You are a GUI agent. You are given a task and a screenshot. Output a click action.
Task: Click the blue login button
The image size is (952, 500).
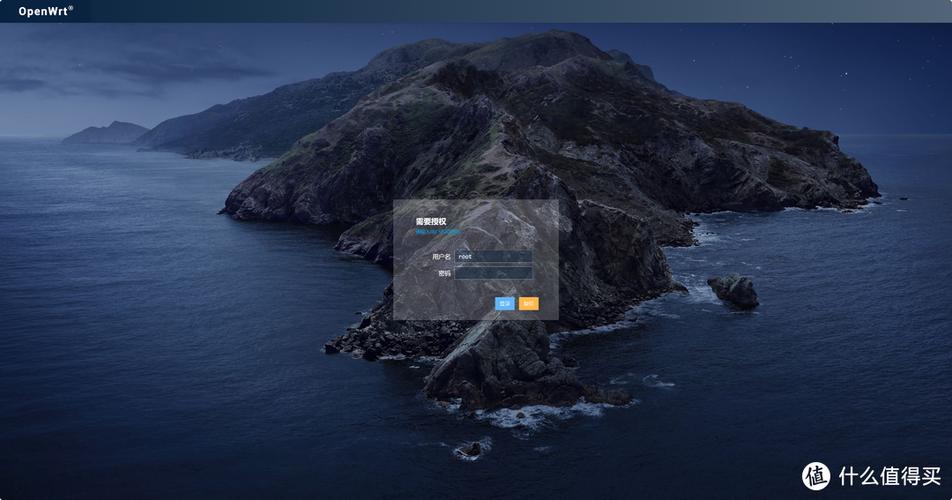[x=505, y=303]
